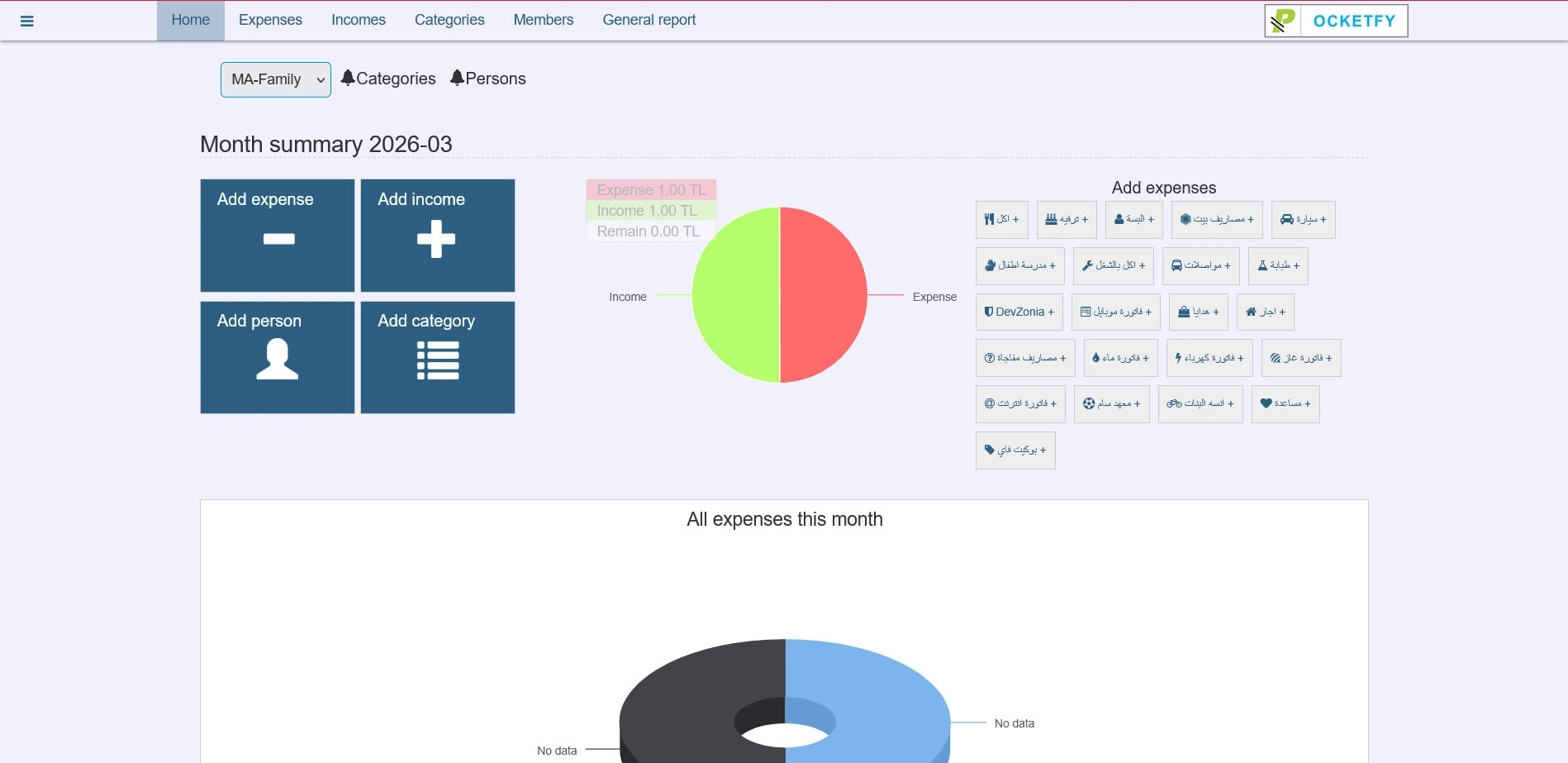Viewport: 1568px width, 763px height.
Task: Add expense with bus icon
Action: (x=1200, y=266)
